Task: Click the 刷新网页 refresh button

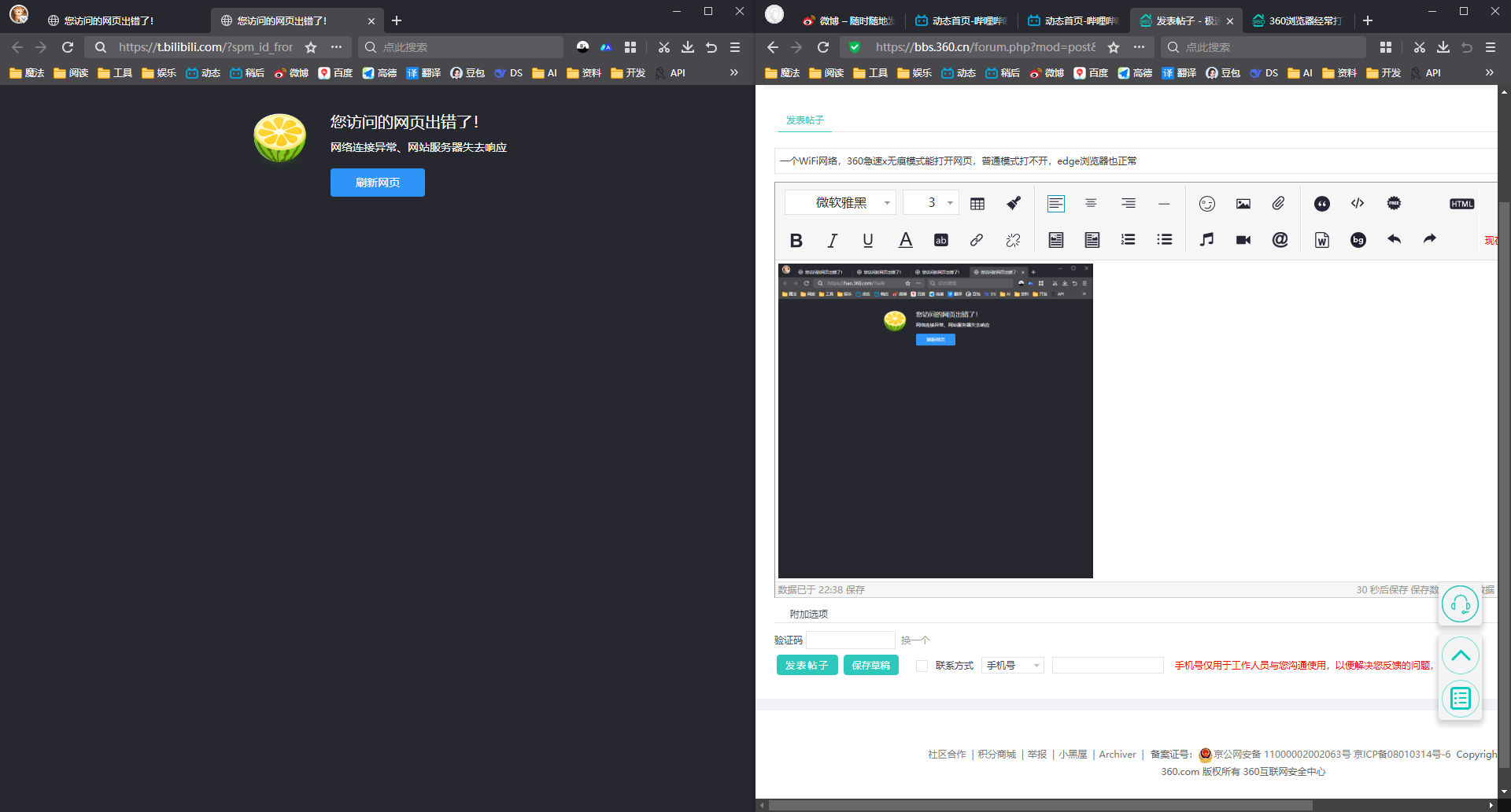Action: 378,183
